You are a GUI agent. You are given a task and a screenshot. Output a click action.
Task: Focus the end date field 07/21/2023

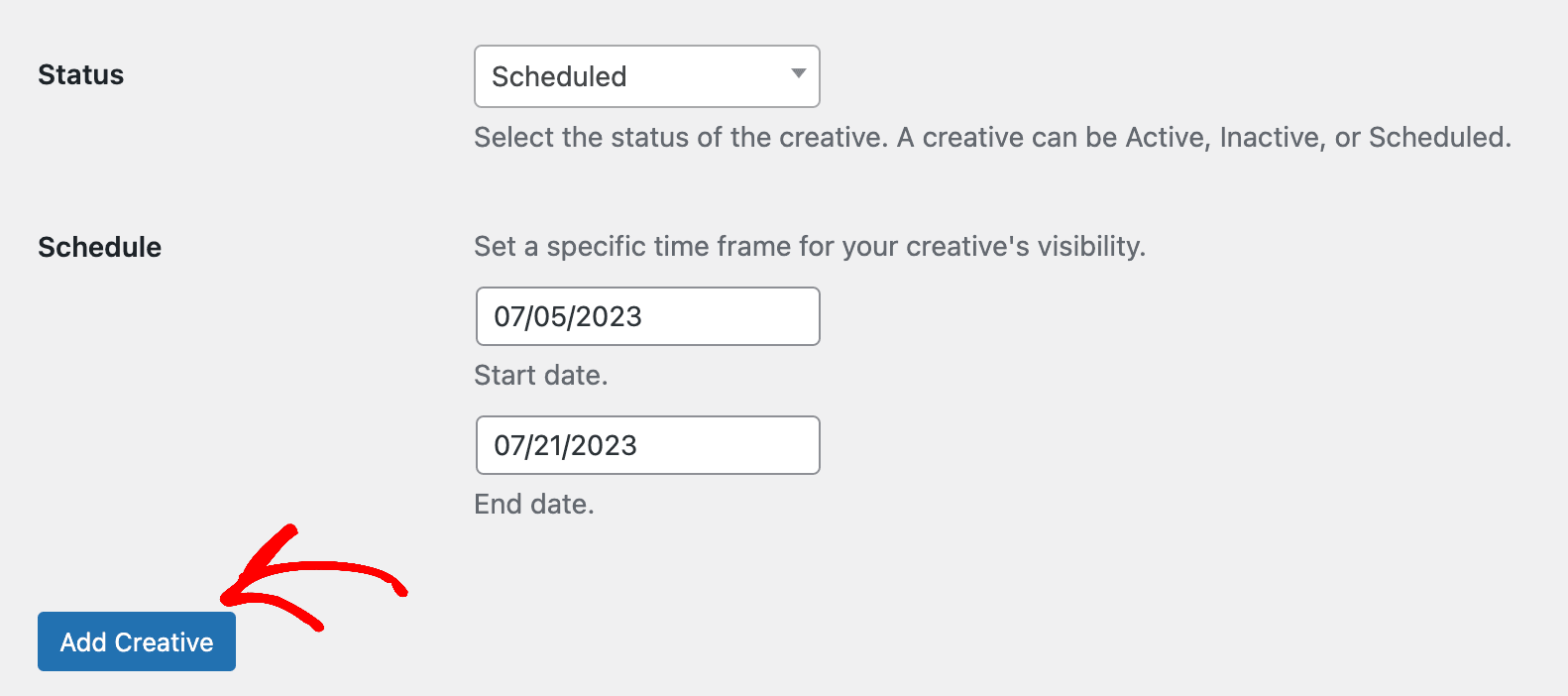648,445
